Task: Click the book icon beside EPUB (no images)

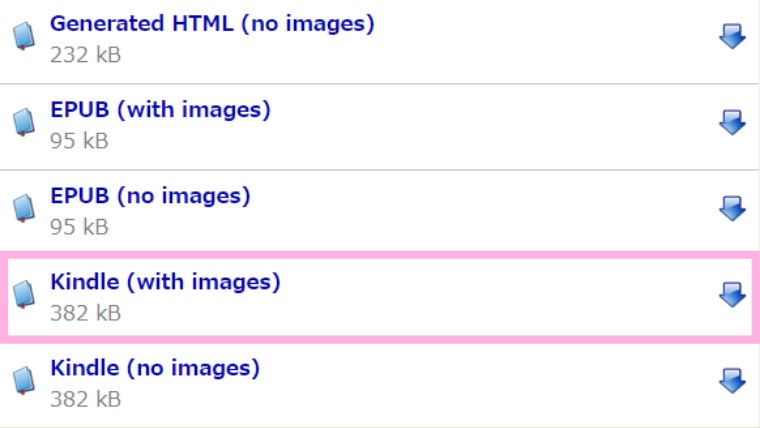Action: 24,208
